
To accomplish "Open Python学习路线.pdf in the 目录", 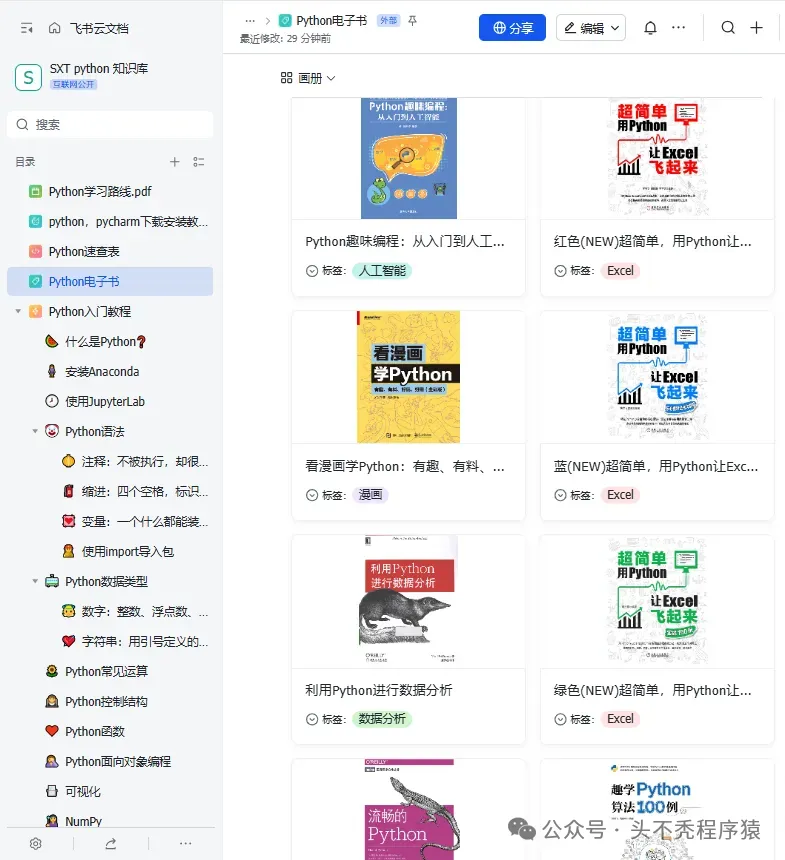I will [x=110, y=191].
